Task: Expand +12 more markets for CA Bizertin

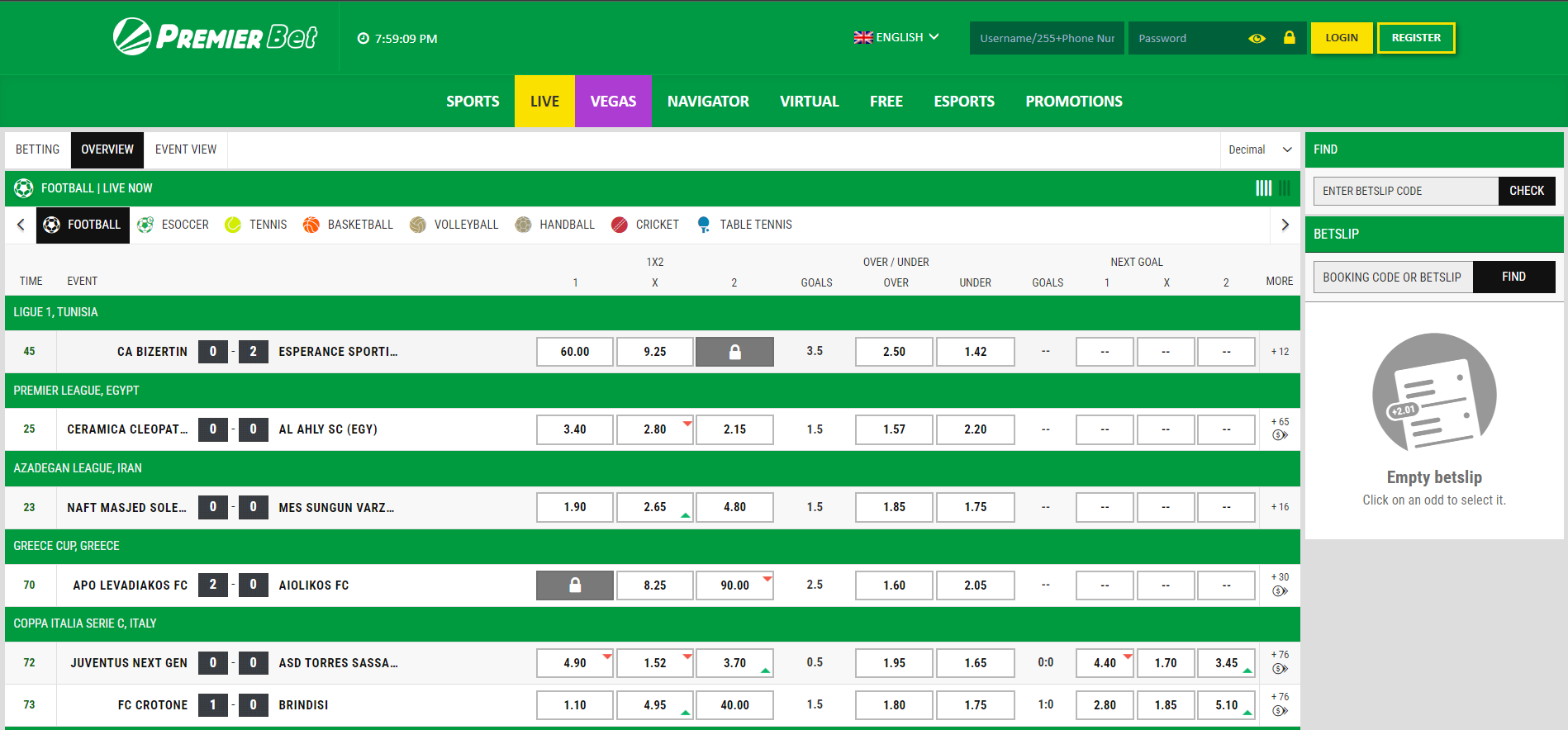Action: tap(1280, 352)
